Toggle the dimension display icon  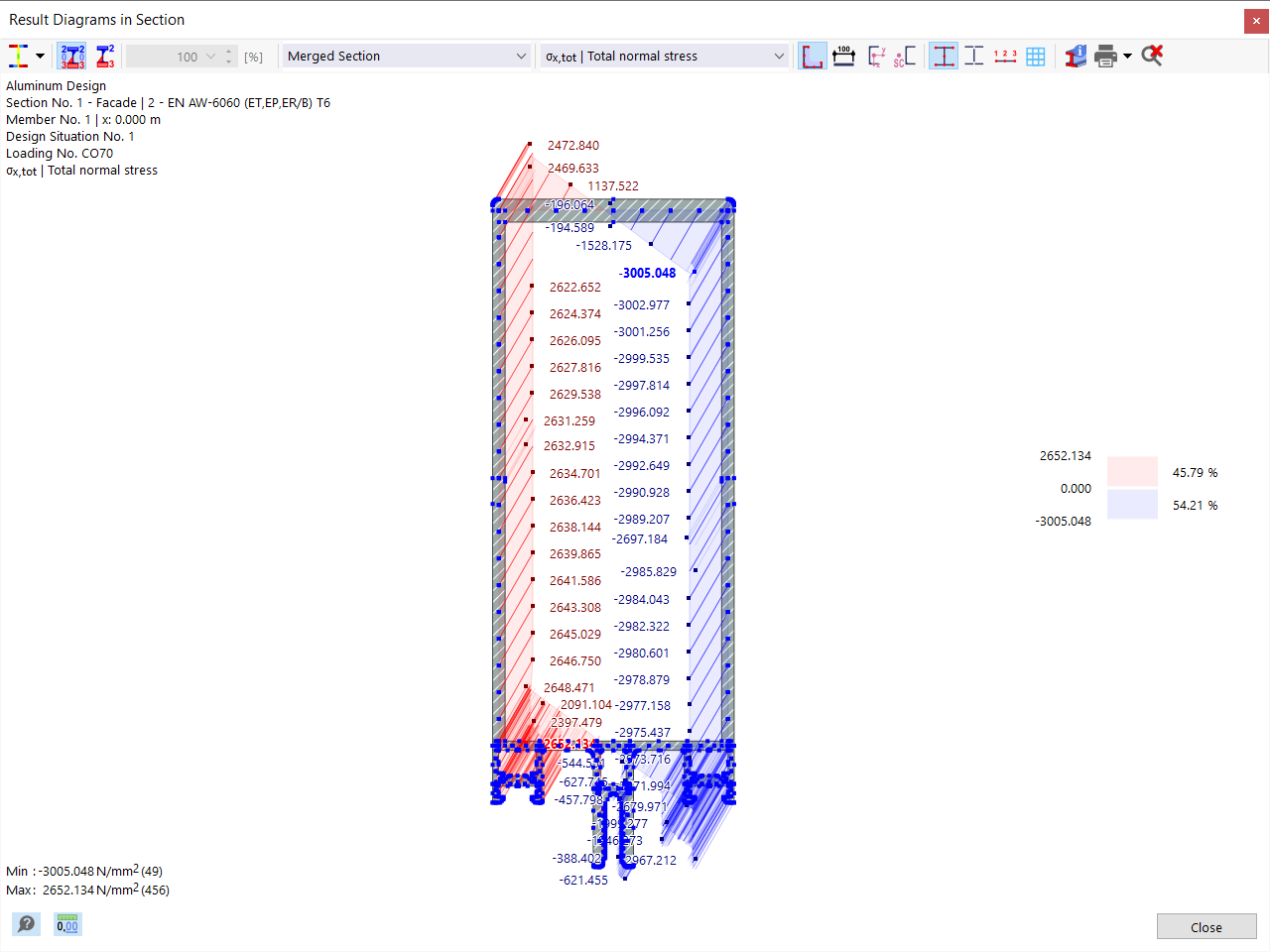click(844, 57)
